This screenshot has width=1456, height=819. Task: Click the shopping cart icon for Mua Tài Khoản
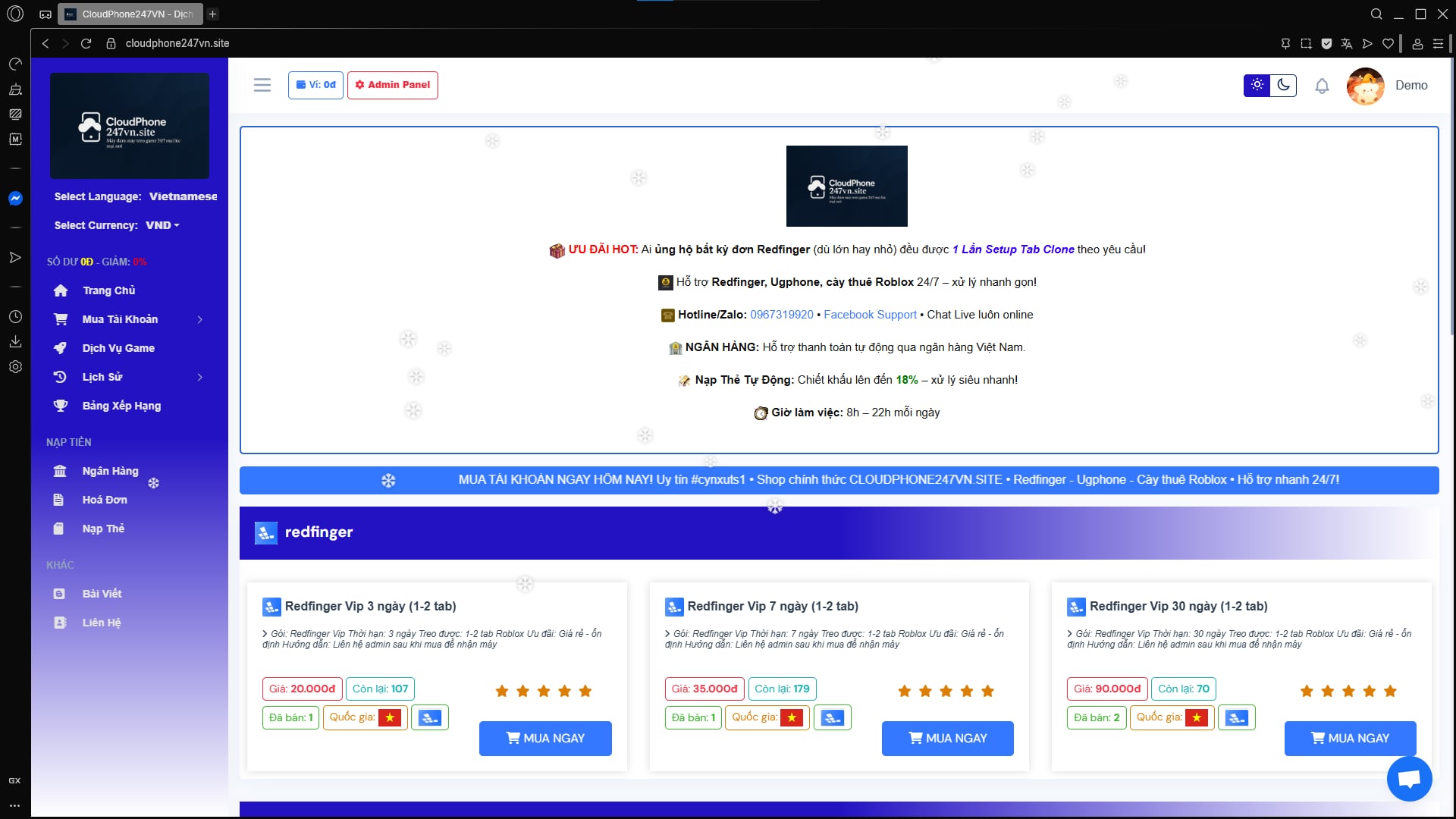[61, 319]
